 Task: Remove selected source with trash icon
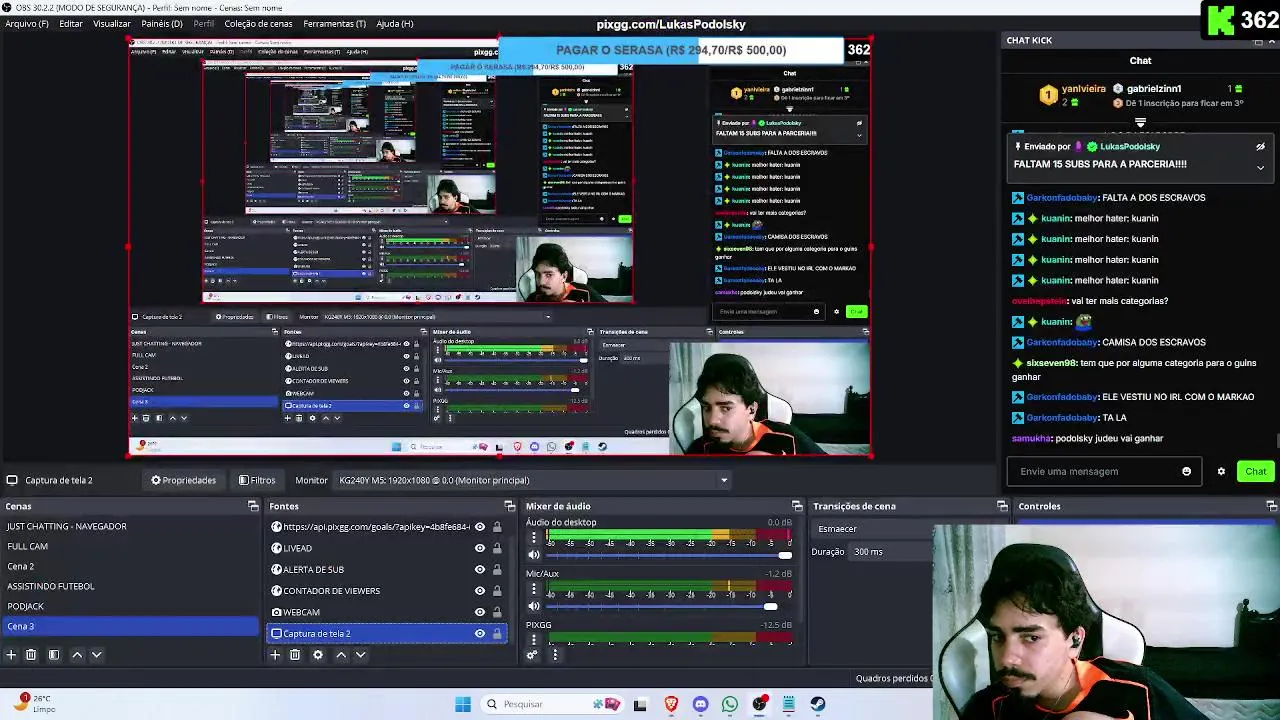click(x=295, y=655)
